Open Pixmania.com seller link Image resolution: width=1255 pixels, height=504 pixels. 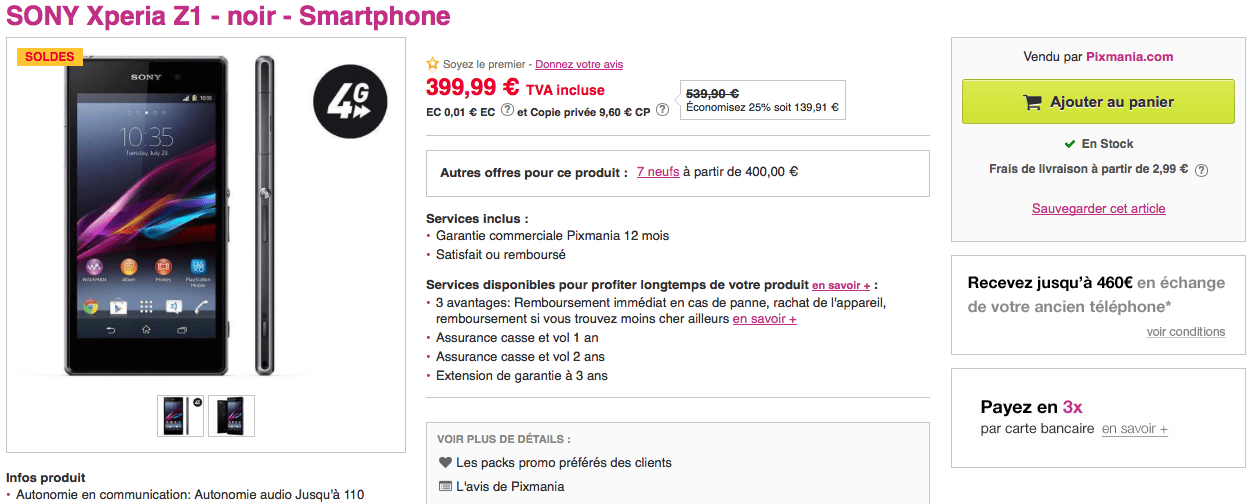tap(1130, 57)
